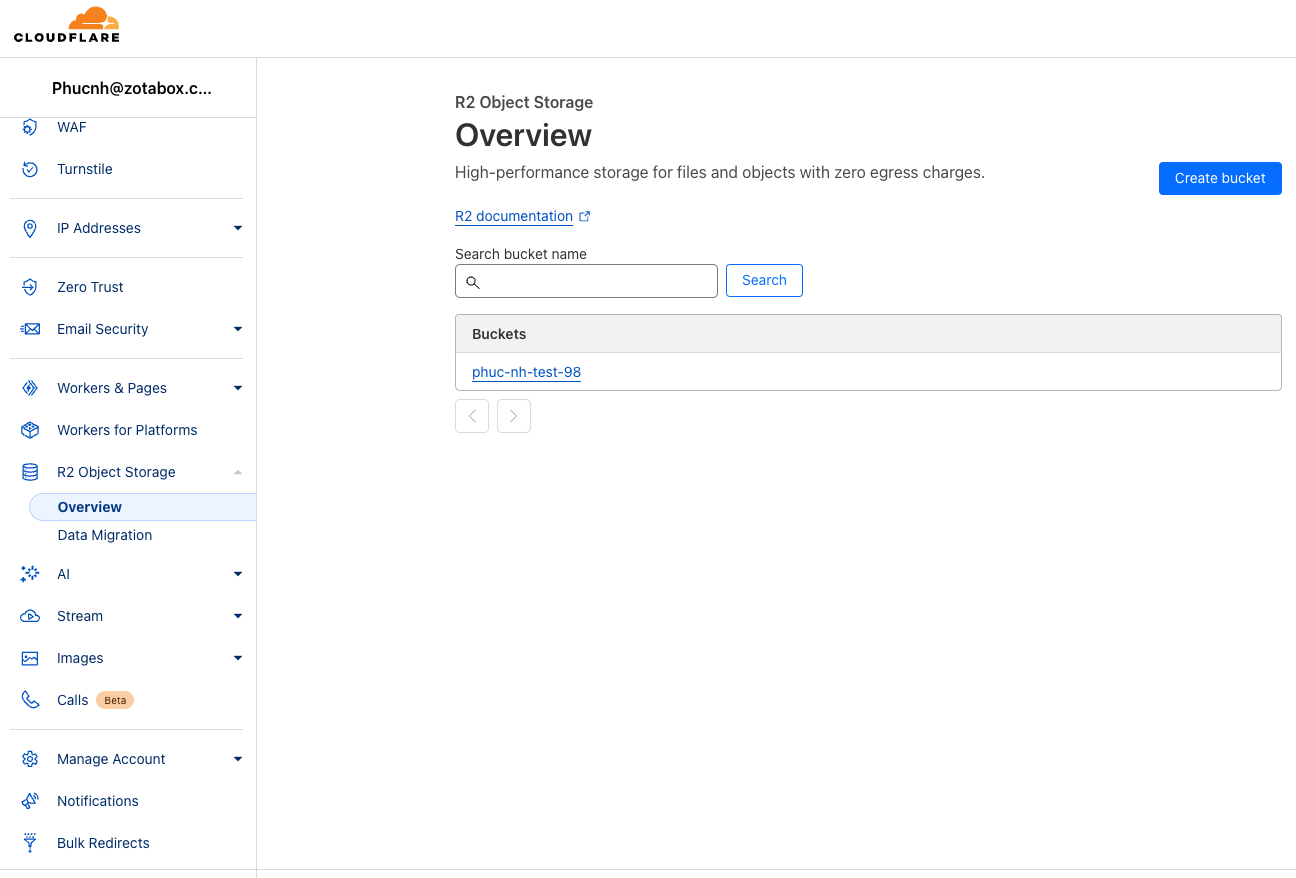Select the IP Addresses location icon
Screen dimensions: 1296x878
click(30, 228)
